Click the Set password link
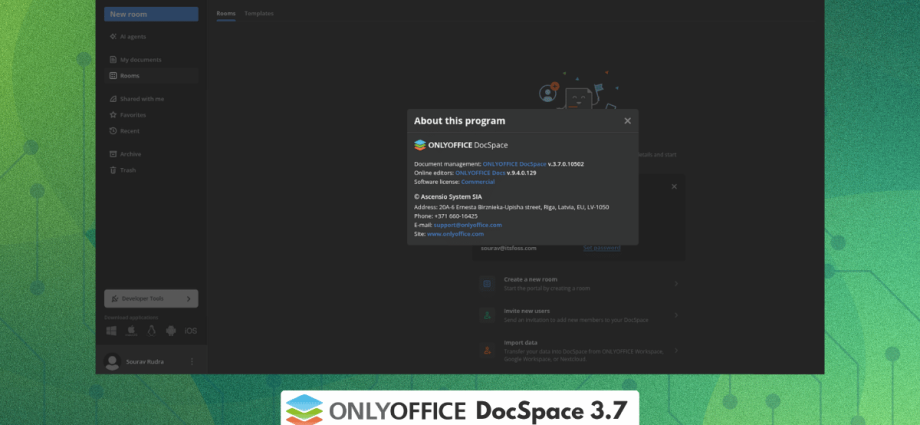920x425 pixels. pos(602,248)
